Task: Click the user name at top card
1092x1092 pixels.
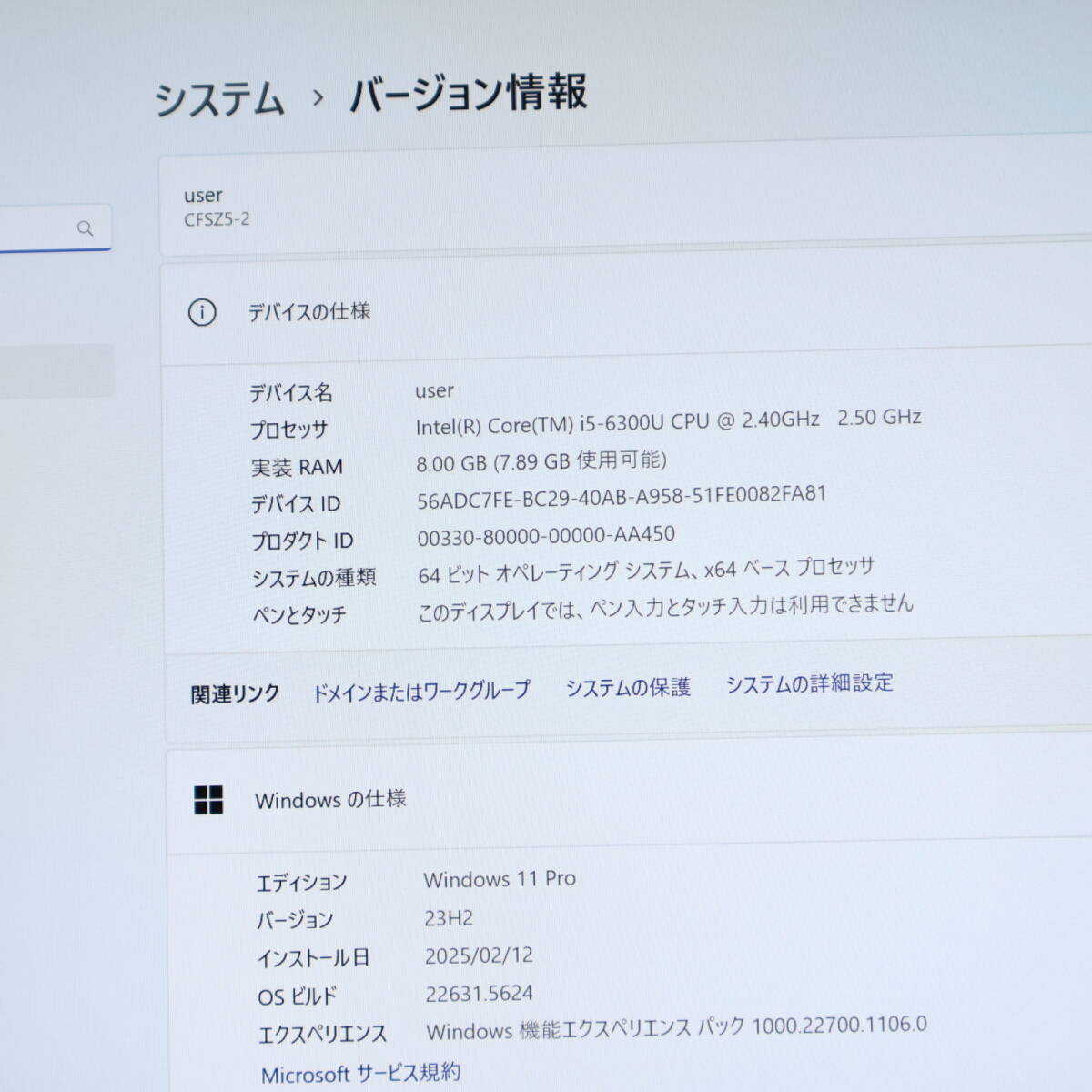Action: click(203, 196)
